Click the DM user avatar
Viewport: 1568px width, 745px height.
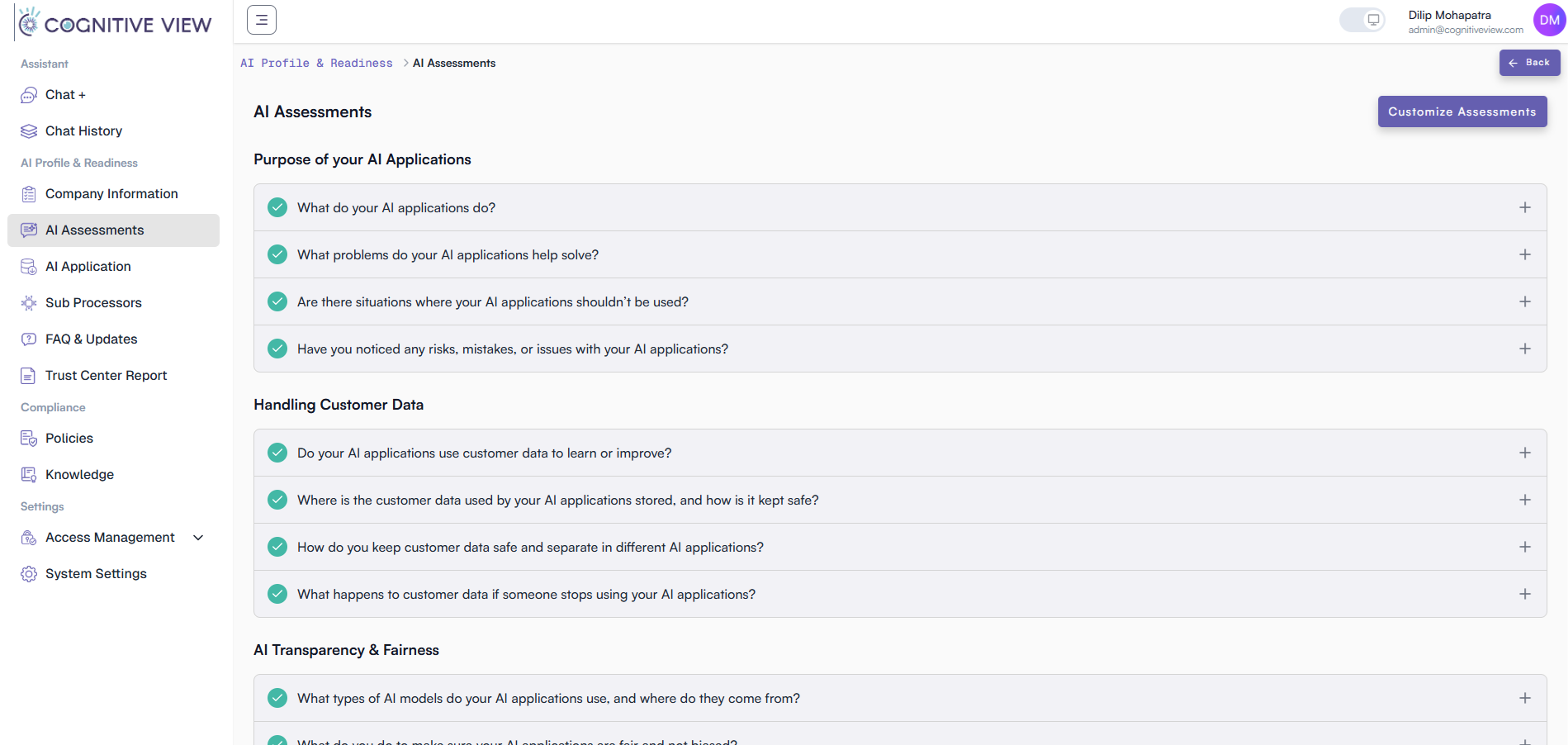[1549, 21]
